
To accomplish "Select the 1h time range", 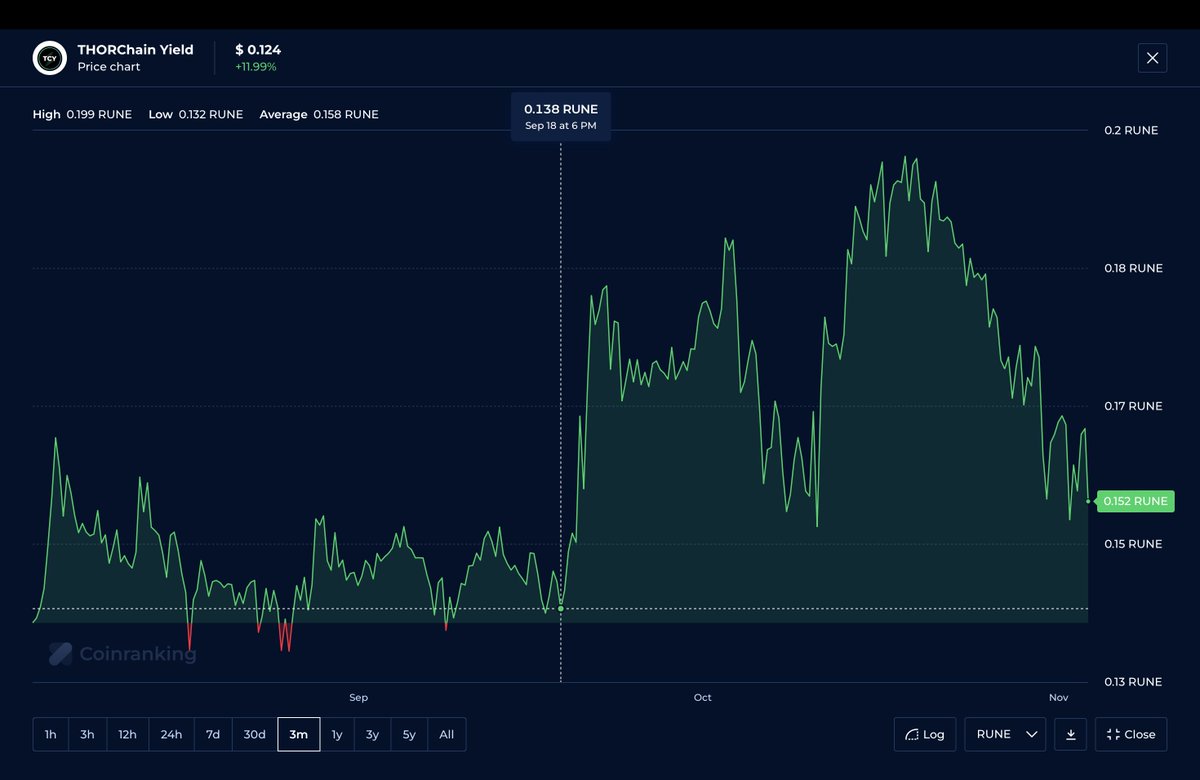I will pyautogui.click(x=51, y=734).
